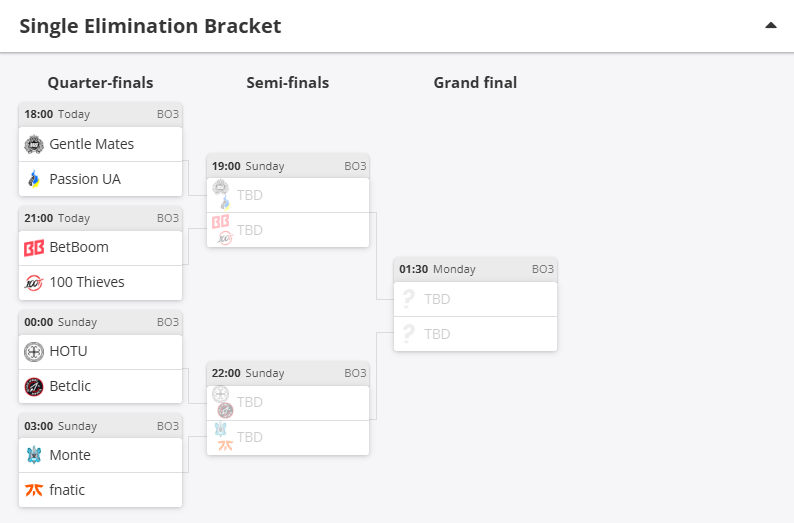Click the 100 Thieves team logo
The image size is (794, 523).
pos(34,283)
